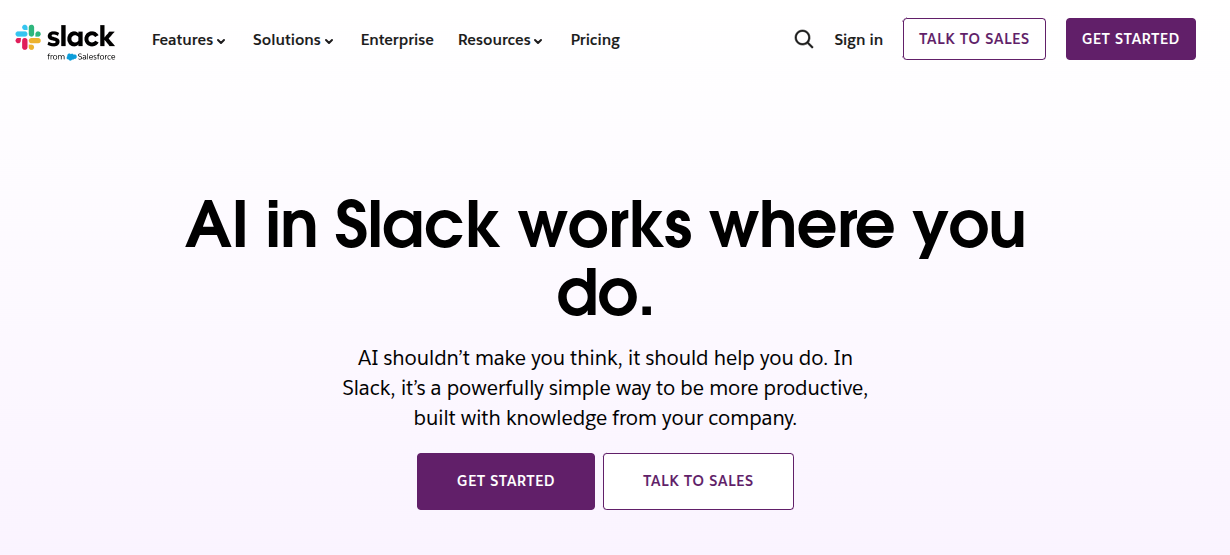Click the Salesforce cloud icon under the logo
This screenshot has height=555, width=1230.
click(71, 57)
